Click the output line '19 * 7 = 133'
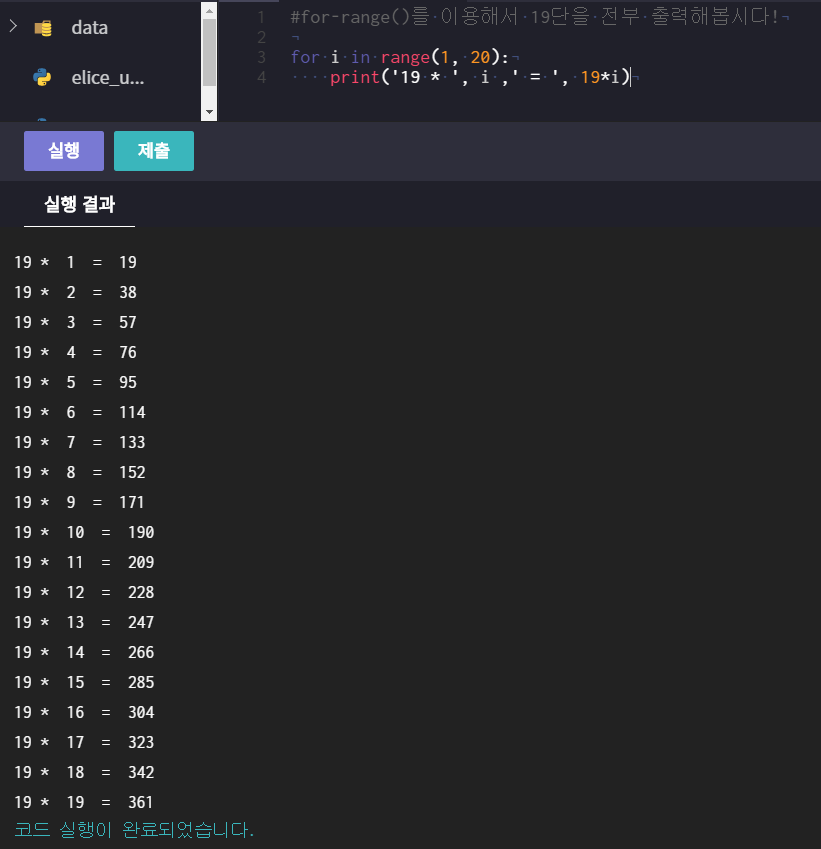Image resolution: width=821 pixels, height=849 pixels. click(80, 442)
